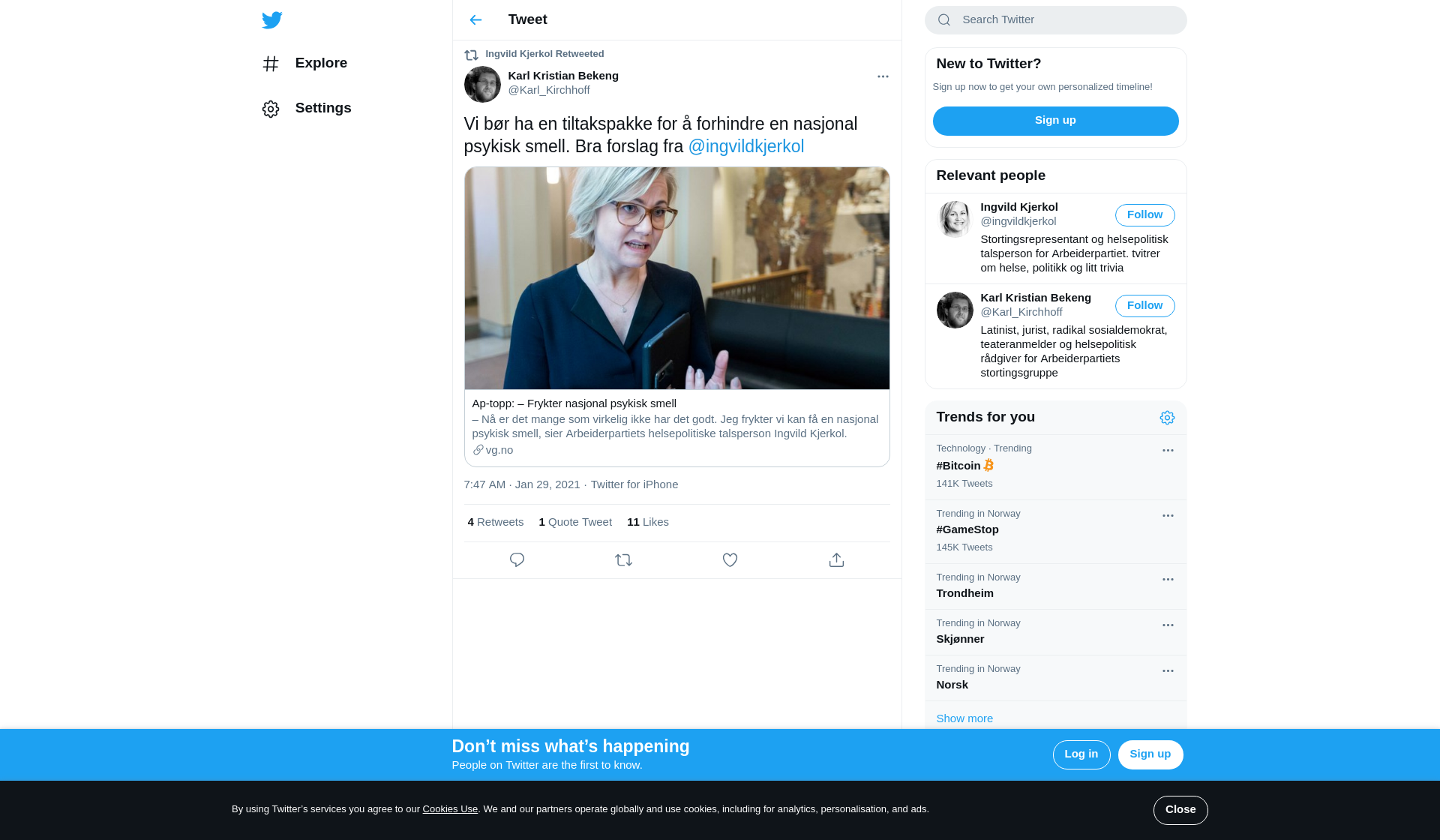Click the Explore hashtag icon

271,64
